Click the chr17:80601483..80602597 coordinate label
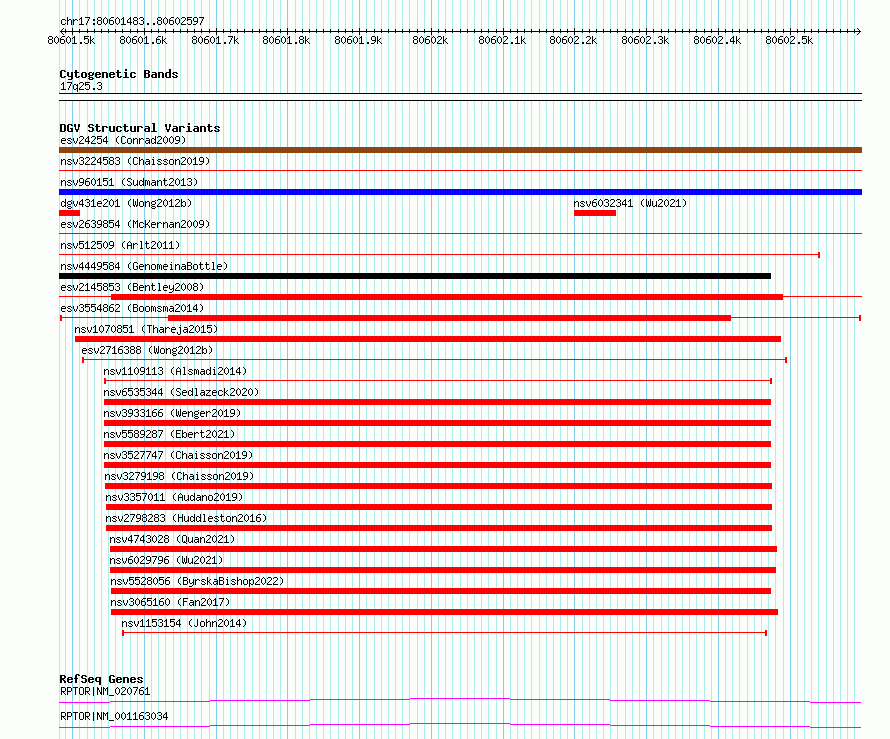Screen dimensions: 890x739 [132, 21]
